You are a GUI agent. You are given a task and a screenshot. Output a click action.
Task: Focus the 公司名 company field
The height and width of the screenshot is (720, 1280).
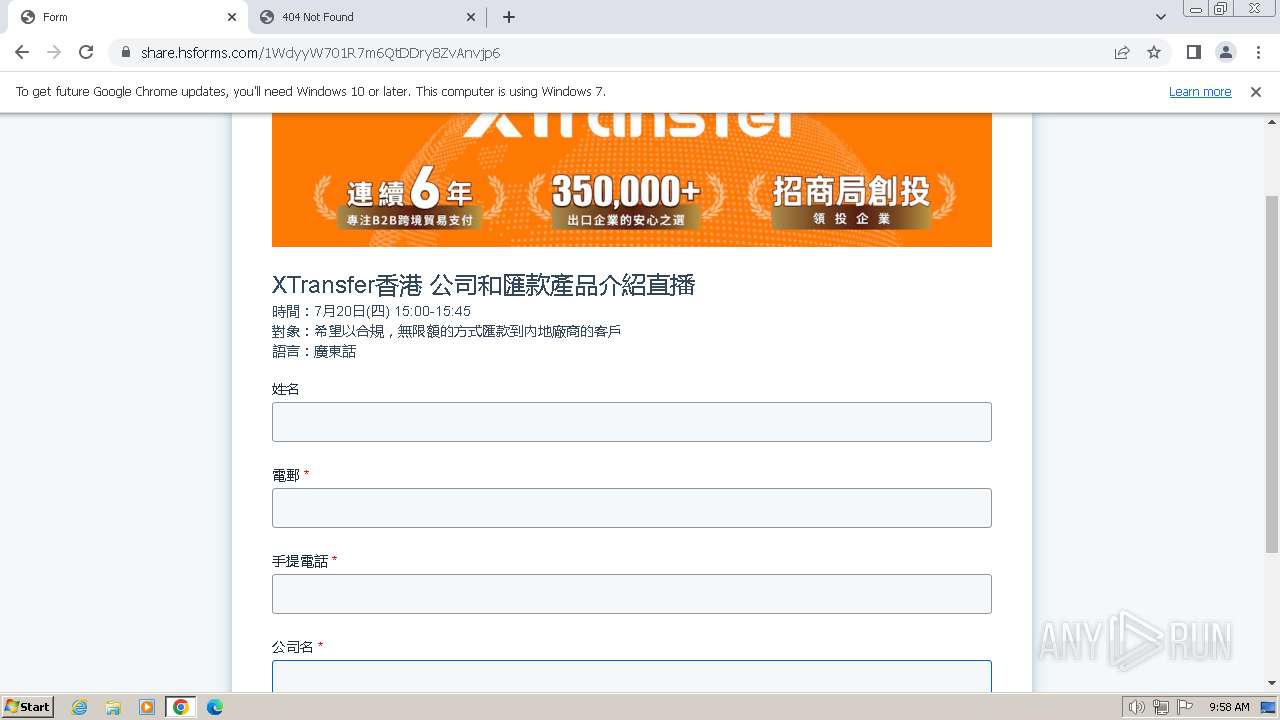[x=632, y=676]
